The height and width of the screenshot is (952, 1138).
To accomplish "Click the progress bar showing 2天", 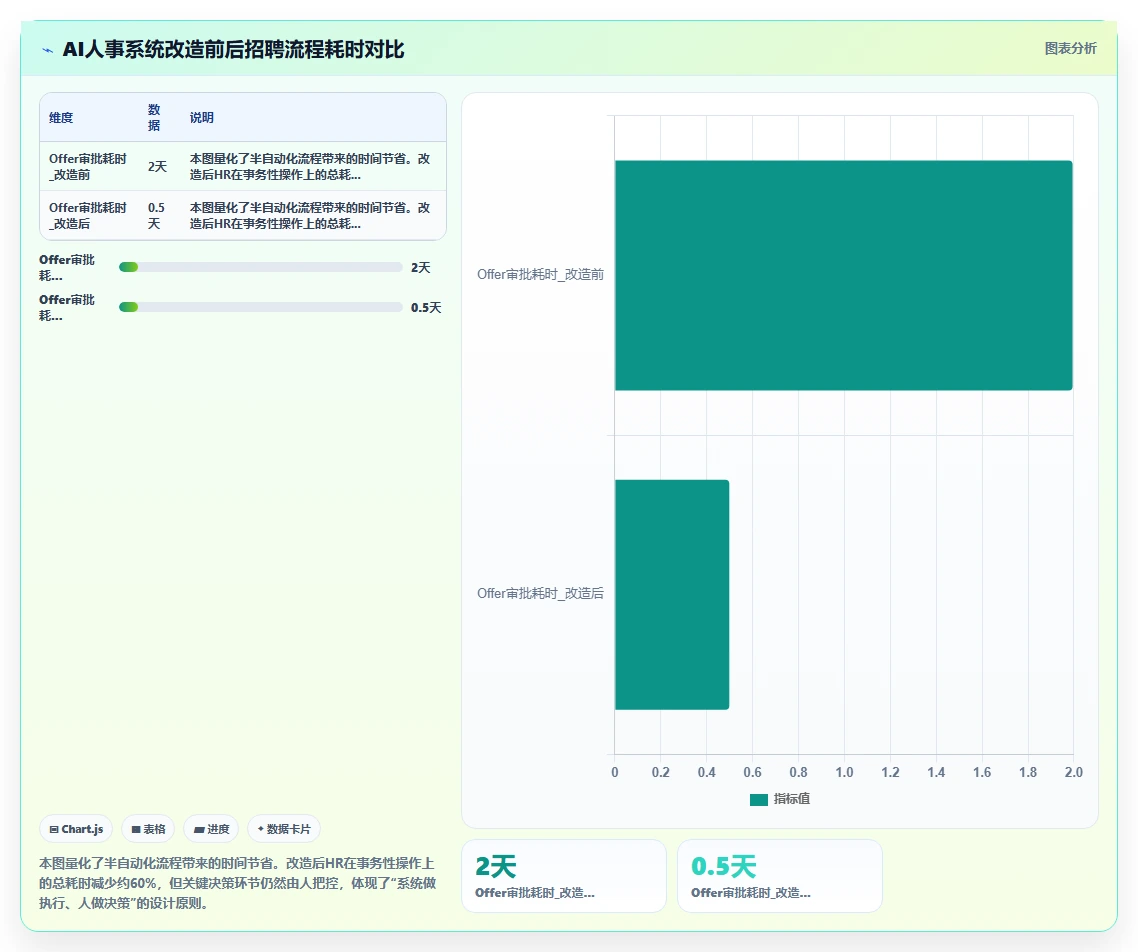I will [x=261, y=267].
